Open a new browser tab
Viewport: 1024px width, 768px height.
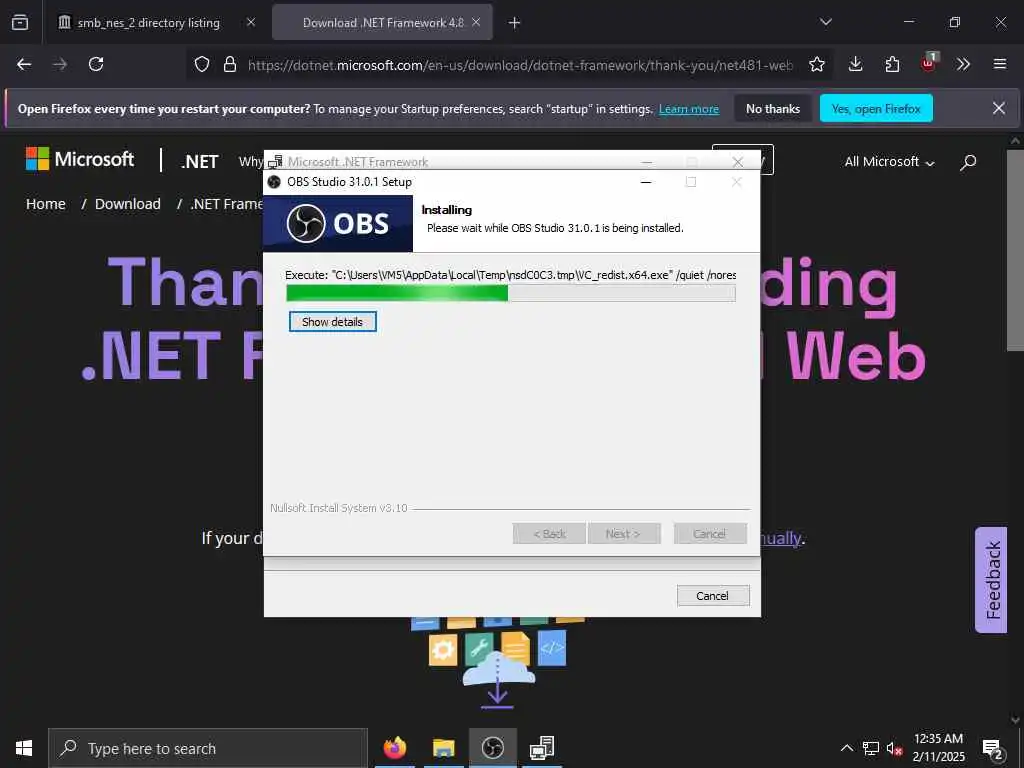[515, 23]
